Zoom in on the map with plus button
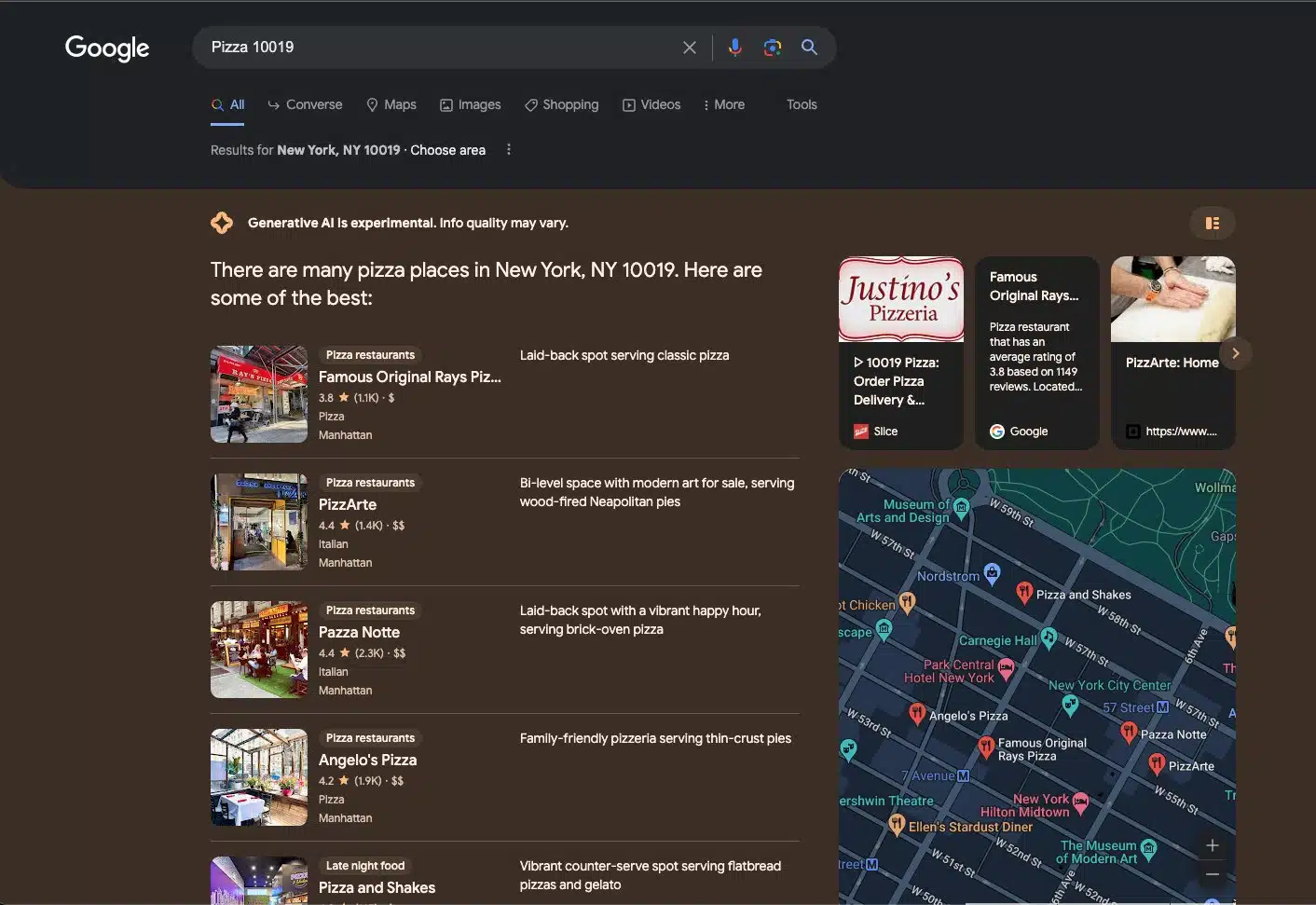 click(x=1213, y=845)
